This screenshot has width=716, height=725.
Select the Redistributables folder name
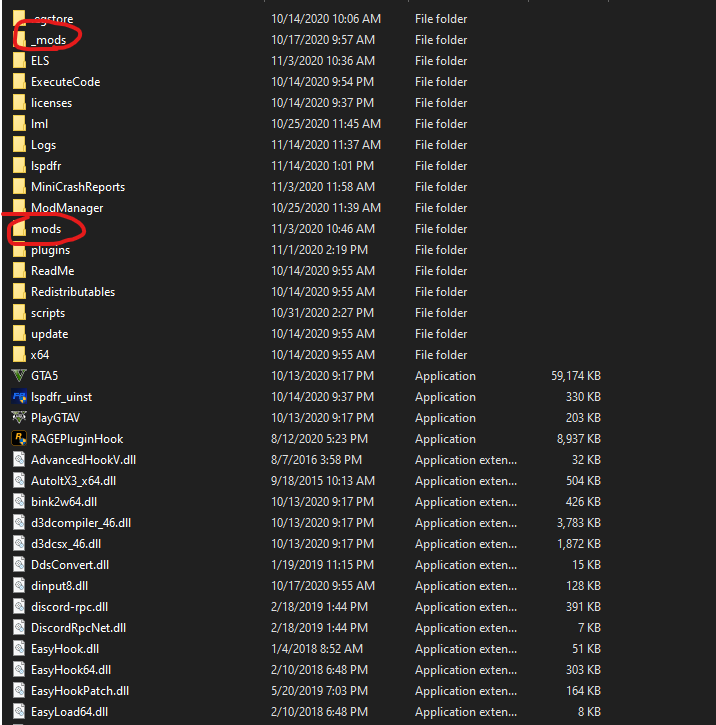73,292
